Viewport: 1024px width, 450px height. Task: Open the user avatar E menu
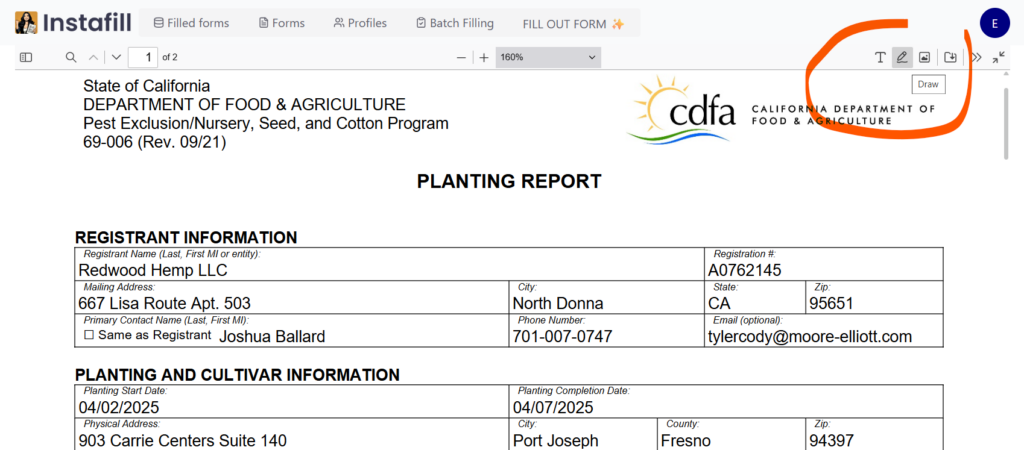(995, 24)
